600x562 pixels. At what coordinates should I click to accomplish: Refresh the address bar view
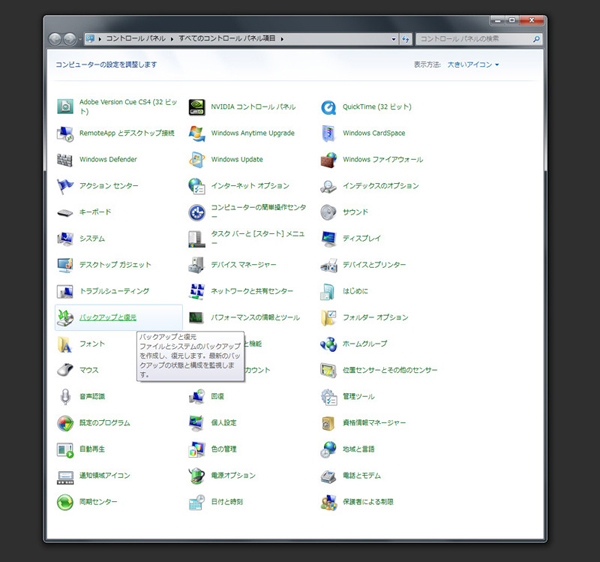(x=406, y=39)
